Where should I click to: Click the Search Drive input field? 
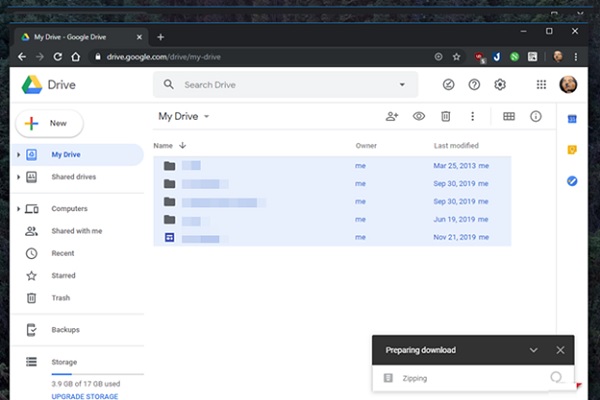tap(286, 85)
